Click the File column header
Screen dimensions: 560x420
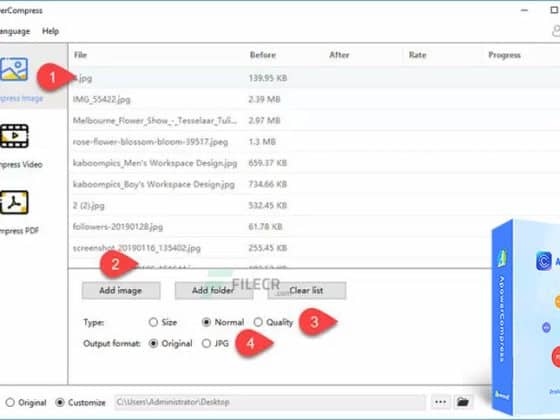(x=80, y=55)
